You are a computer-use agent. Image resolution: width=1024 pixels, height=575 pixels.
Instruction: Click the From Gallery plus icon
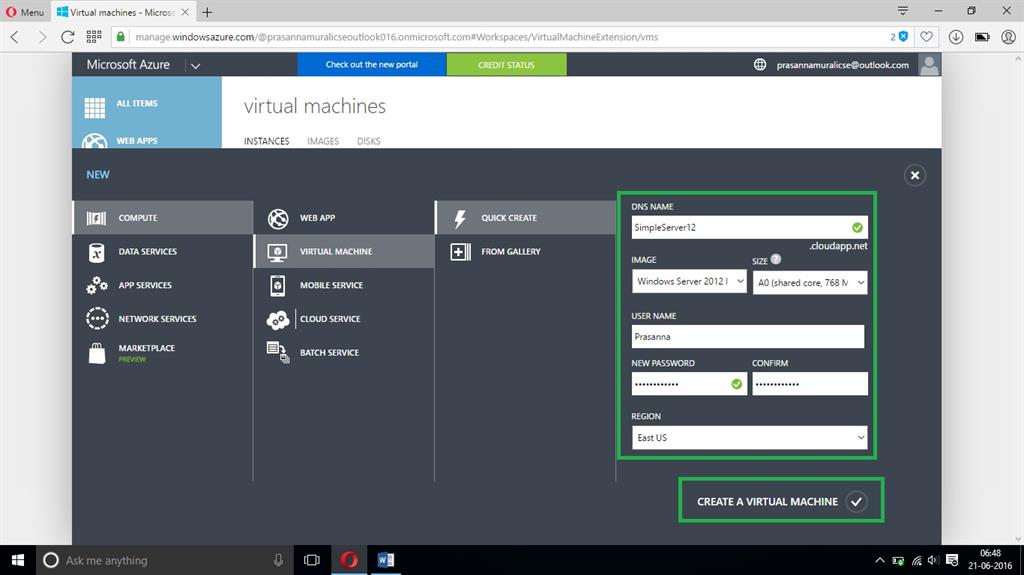tap(460, 252)
